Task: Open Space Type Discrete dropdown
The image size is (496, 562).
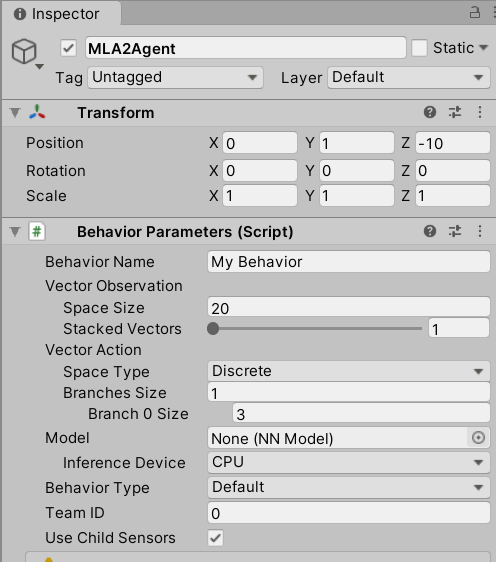Action: click(x=349, y=371)
